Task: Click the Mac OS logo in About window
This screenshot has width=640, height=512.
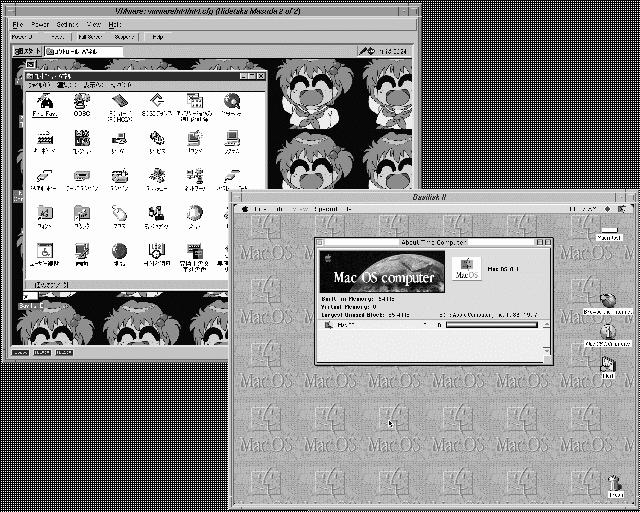Action: [467, 269]
